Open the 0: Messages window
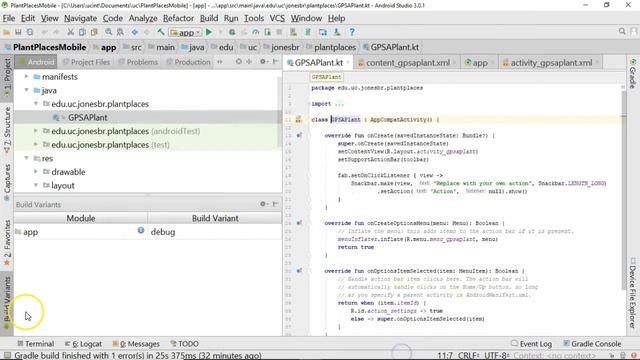This screenshot has width=640, height=360. tap(136, 344)
